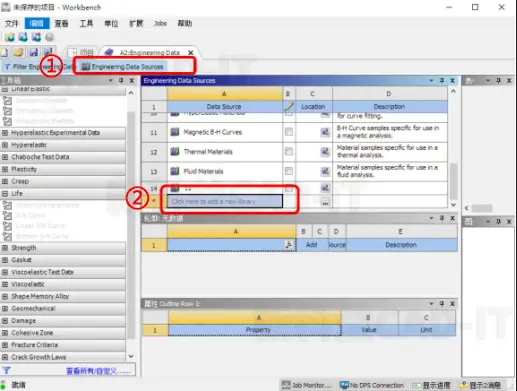Expand the Hyperelastic Experimental Data group
This screenshot has width=517, height=391.
[5, 133]
